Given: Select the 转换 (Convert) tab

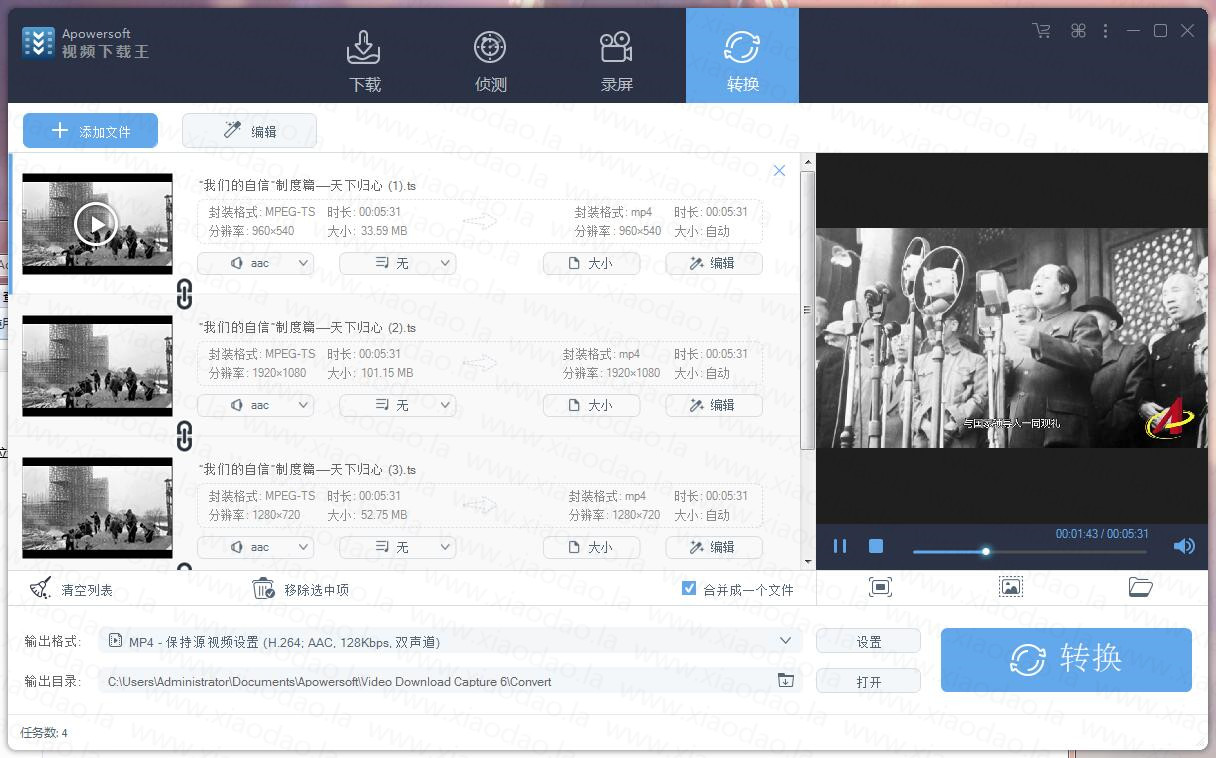Looking at the screenshot, I should tap(742, 56).
